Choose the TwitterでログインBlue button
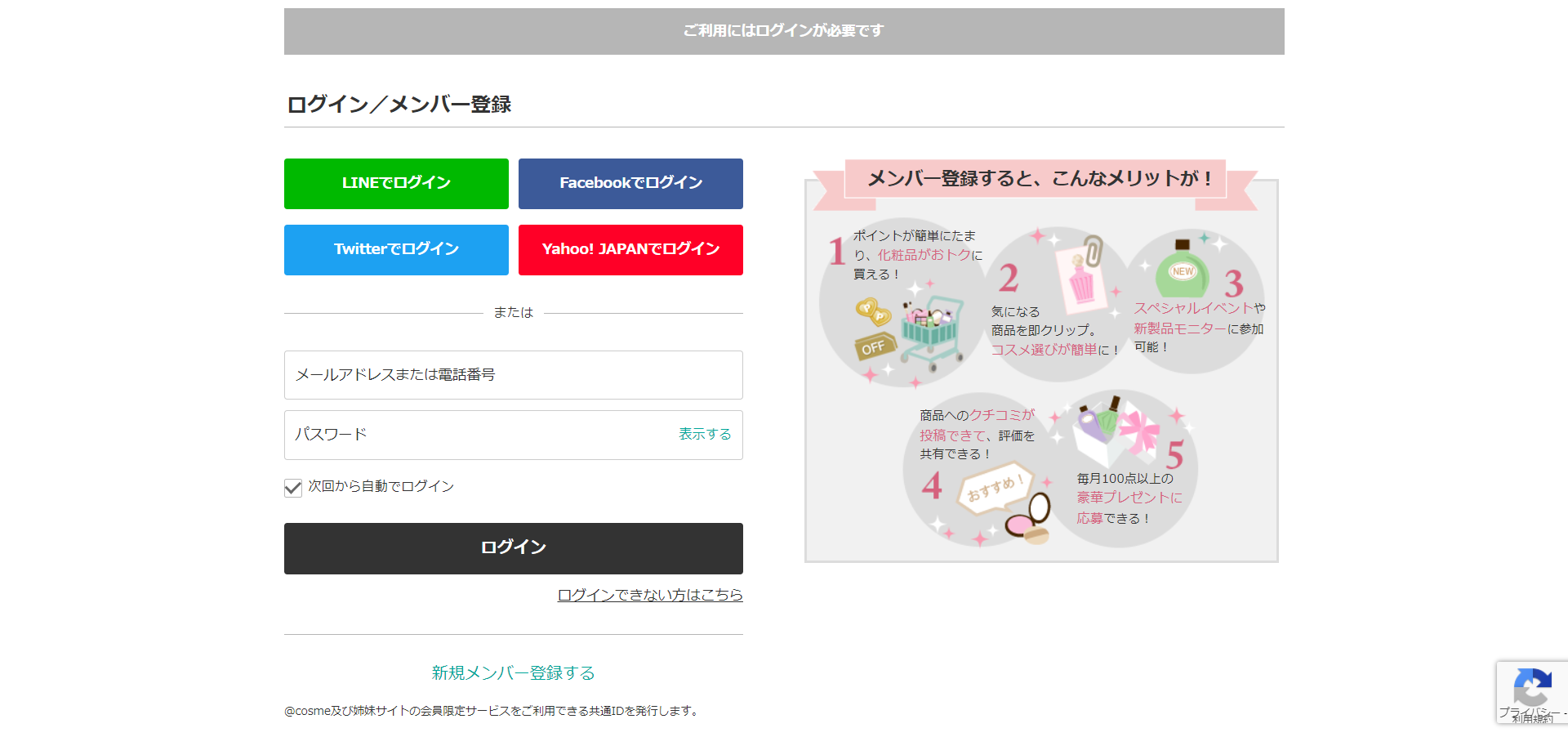 click(x=396, y=250)
